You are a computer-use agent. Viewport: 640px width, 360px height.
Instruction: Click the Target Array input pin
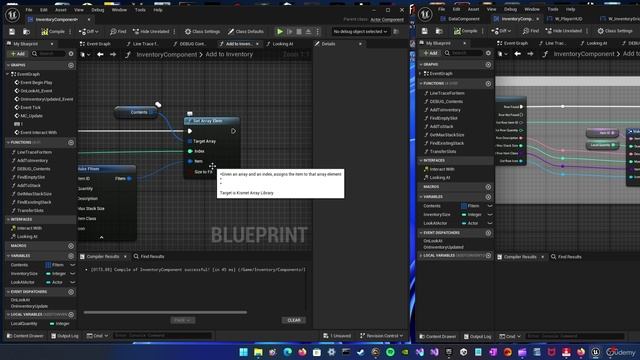pos(190,141)
